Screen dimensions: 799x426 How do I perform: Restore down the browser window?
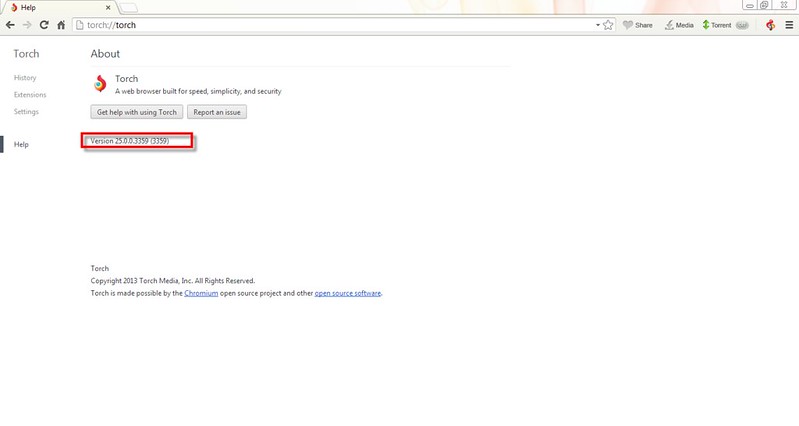[764, 5]
